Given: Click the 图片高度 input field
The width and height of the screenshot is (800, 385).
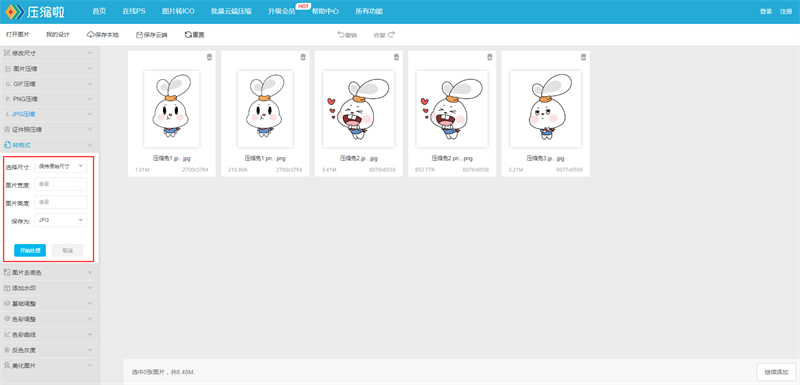Looking at the screenshot, I should [61, 202].
